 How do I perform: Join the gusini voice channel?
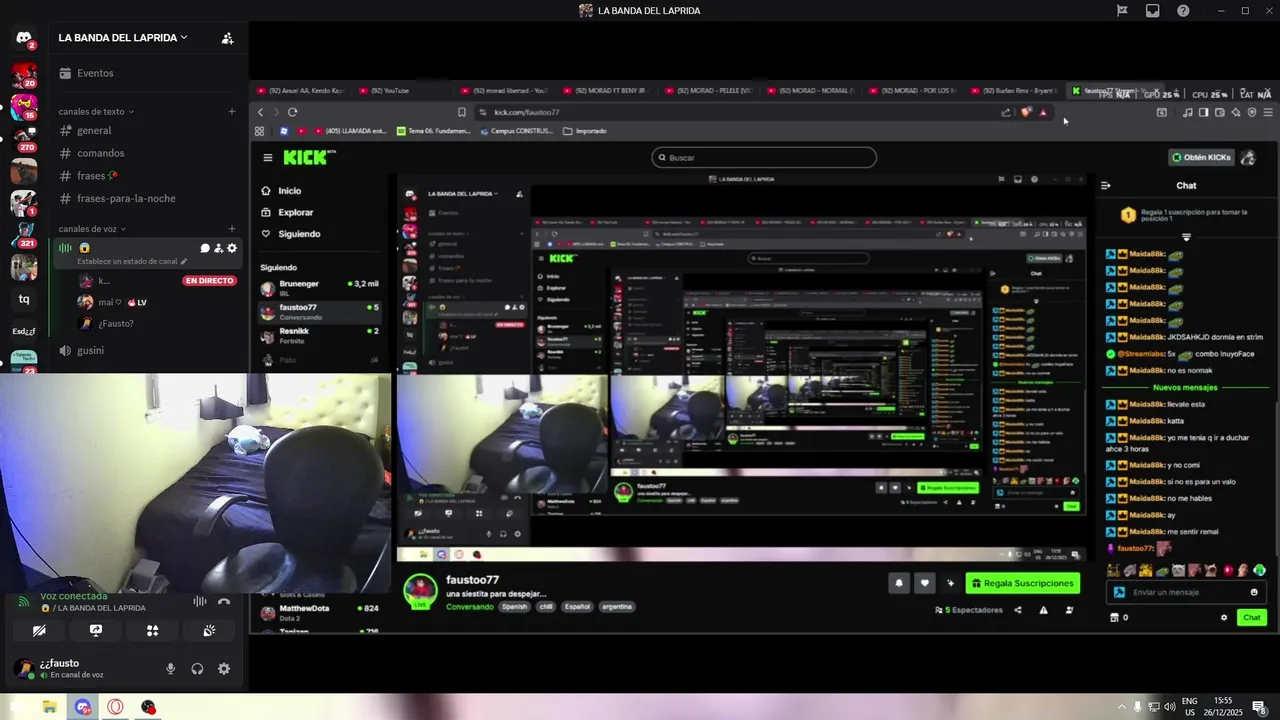point(90,351)
